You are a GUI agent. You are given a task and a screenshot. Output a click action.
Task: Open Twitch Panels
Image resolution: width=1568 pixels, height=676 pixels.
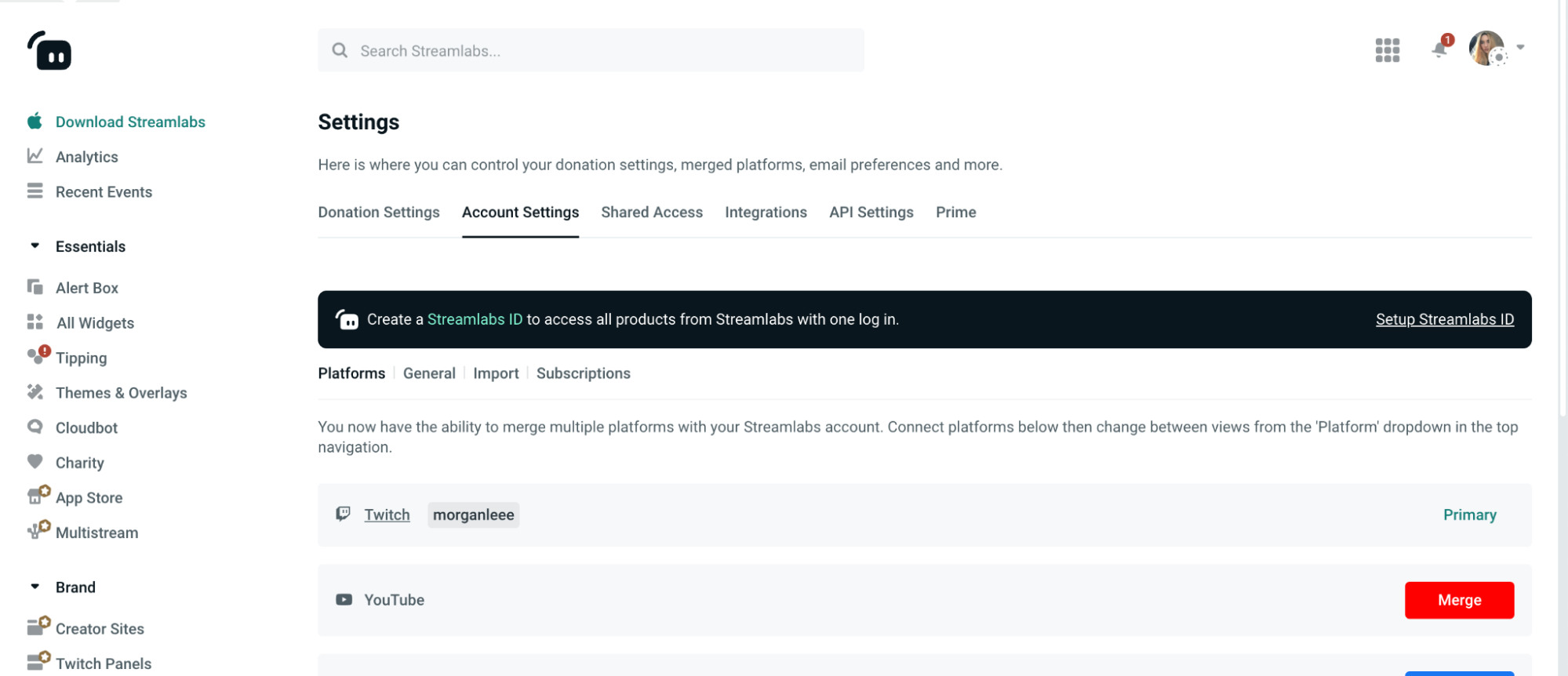click(103, 663)
